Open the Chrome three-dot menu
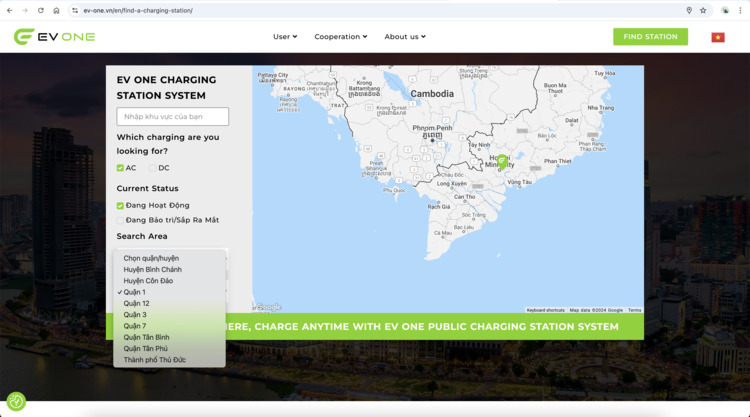 tap(740, 11)
